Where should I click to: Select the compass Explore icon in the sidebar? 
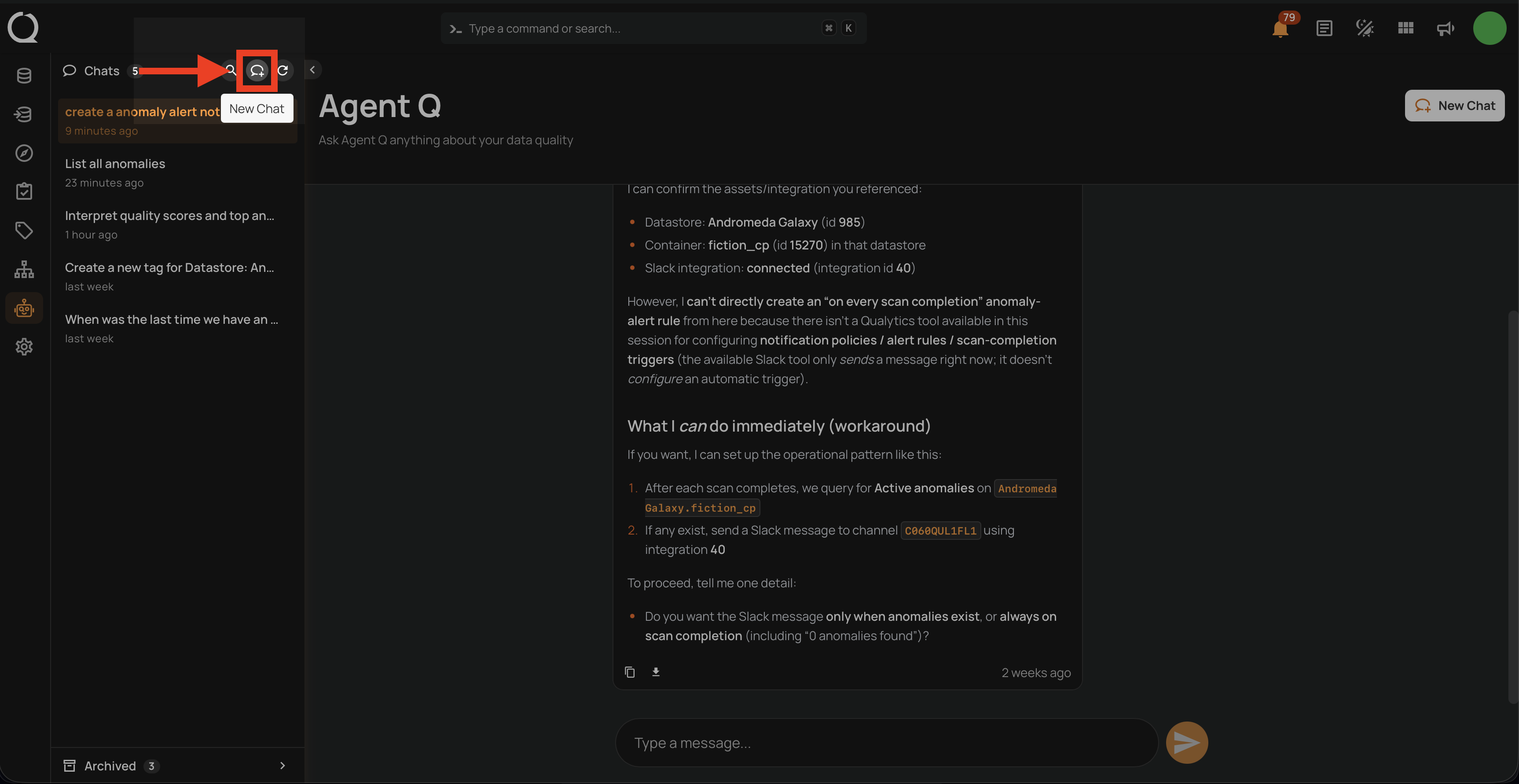point(24,153)
